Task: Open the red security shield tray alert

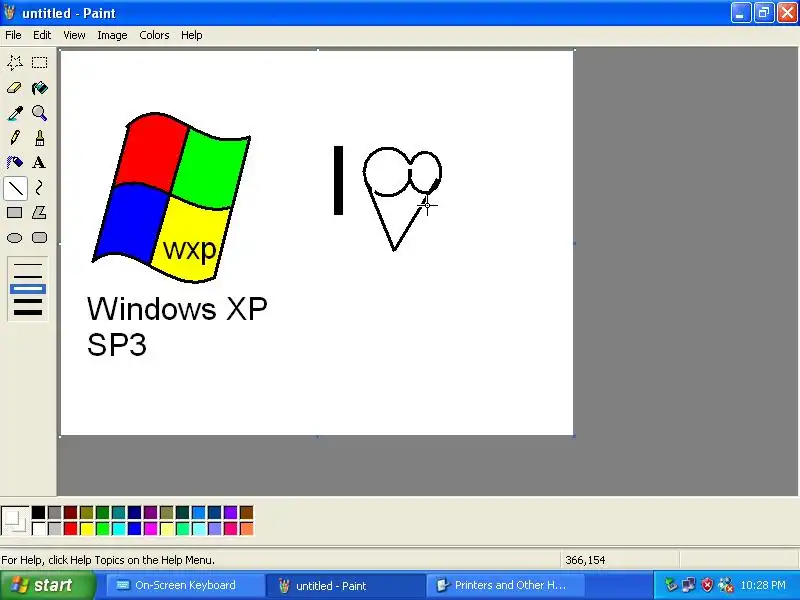Action: point(707,585)
